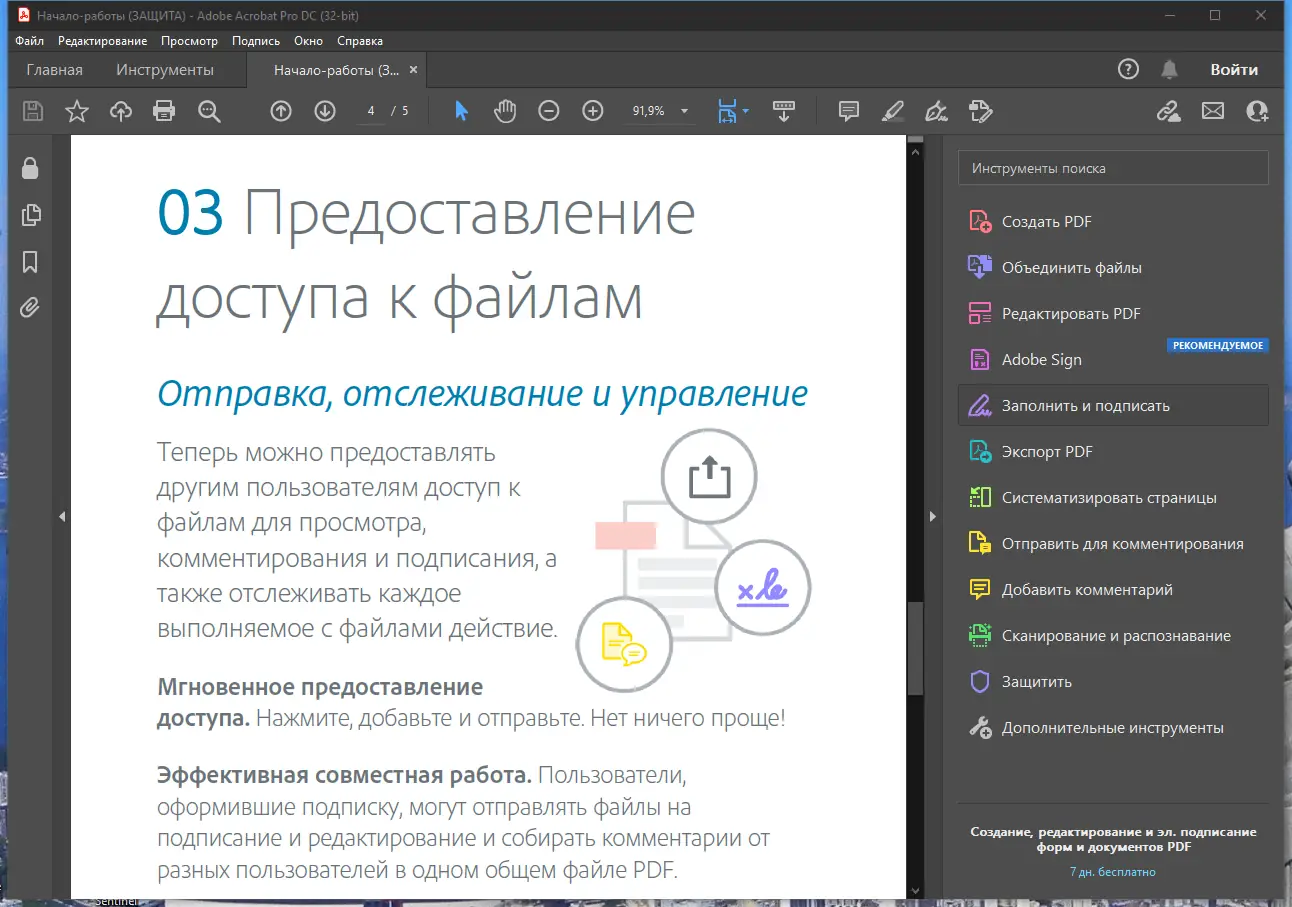Show the Bookmarks panel
Image resolution: width=1292 pixels, height=907 pixels.
click(x=30, y=261)
